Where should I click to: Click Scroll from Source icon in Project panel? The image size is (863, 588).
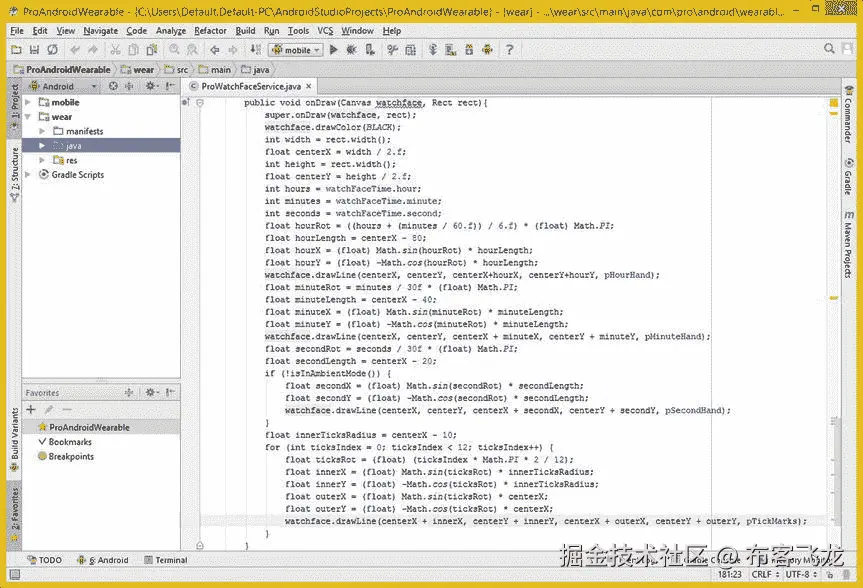[x=113, y=86]
